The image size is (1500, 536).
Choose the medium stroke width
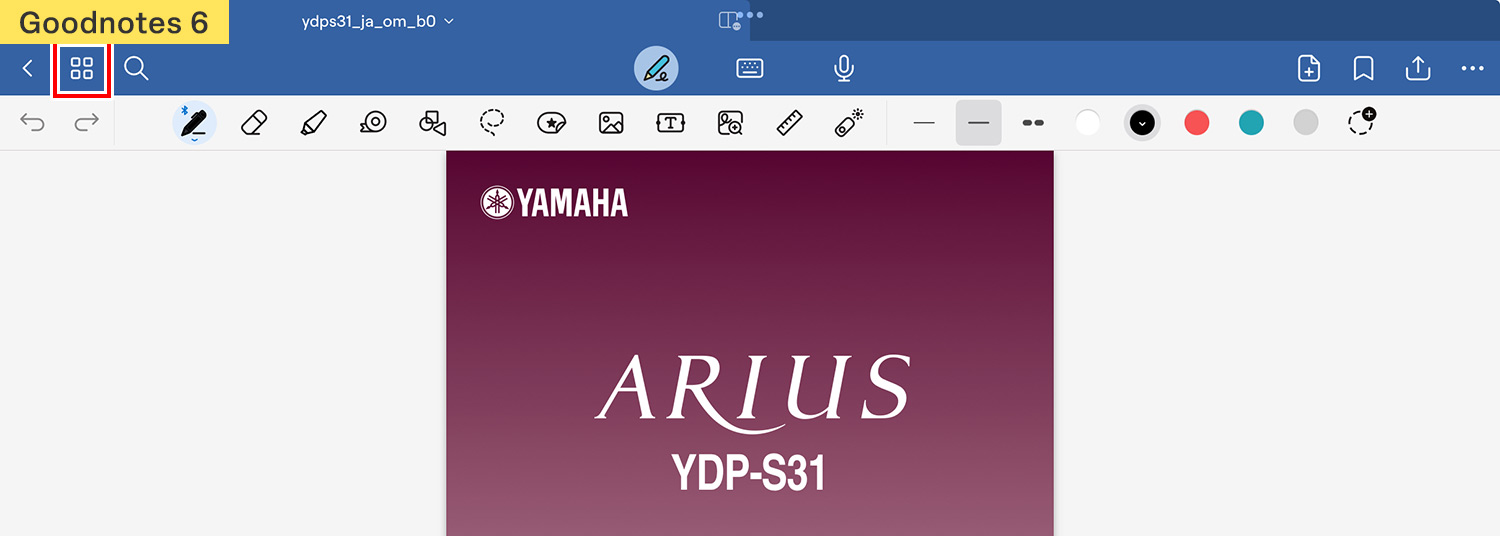(x=978, y=123)
